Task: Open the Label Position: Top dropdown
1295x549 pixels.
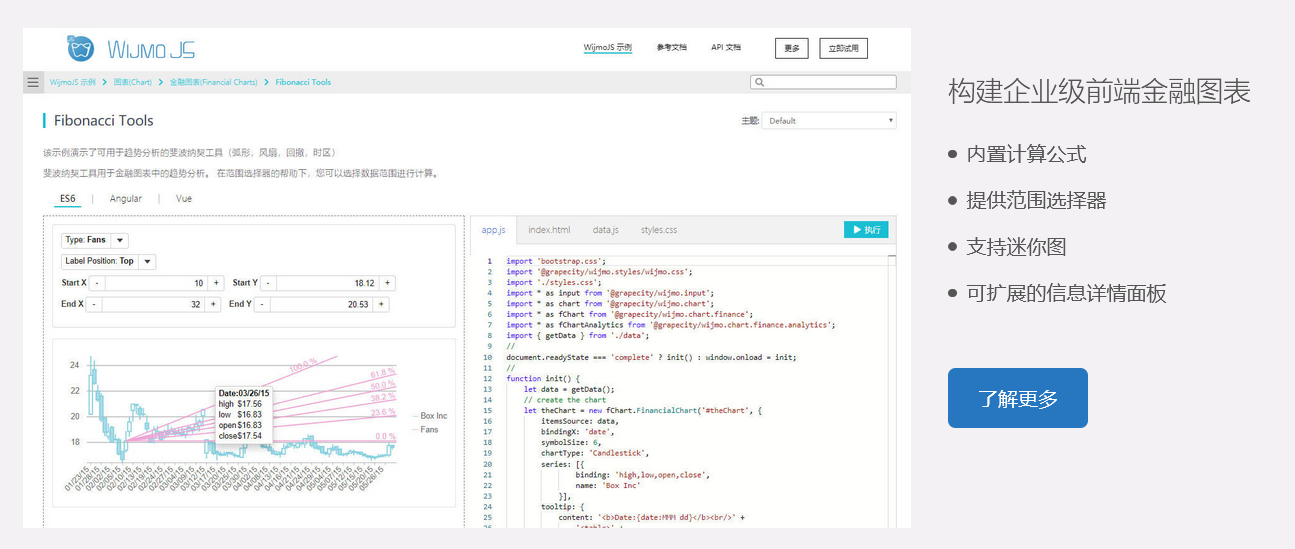Action: point(108,261)
